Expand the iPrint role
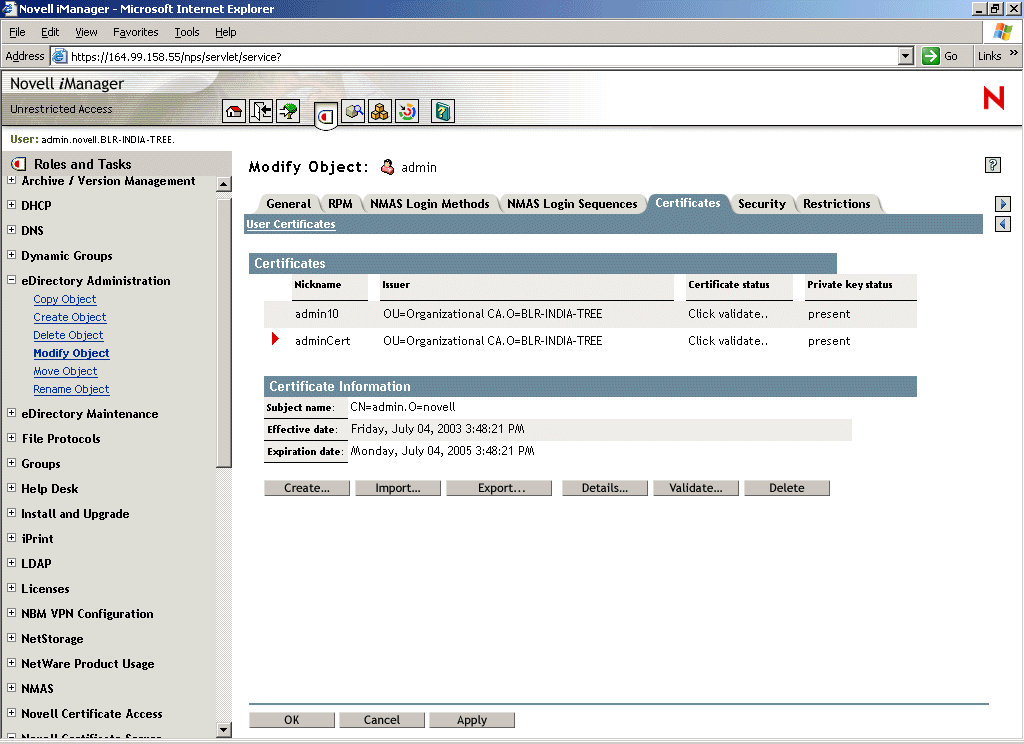The width and height of the screenshot is (1024, 744). coord(11,538)
